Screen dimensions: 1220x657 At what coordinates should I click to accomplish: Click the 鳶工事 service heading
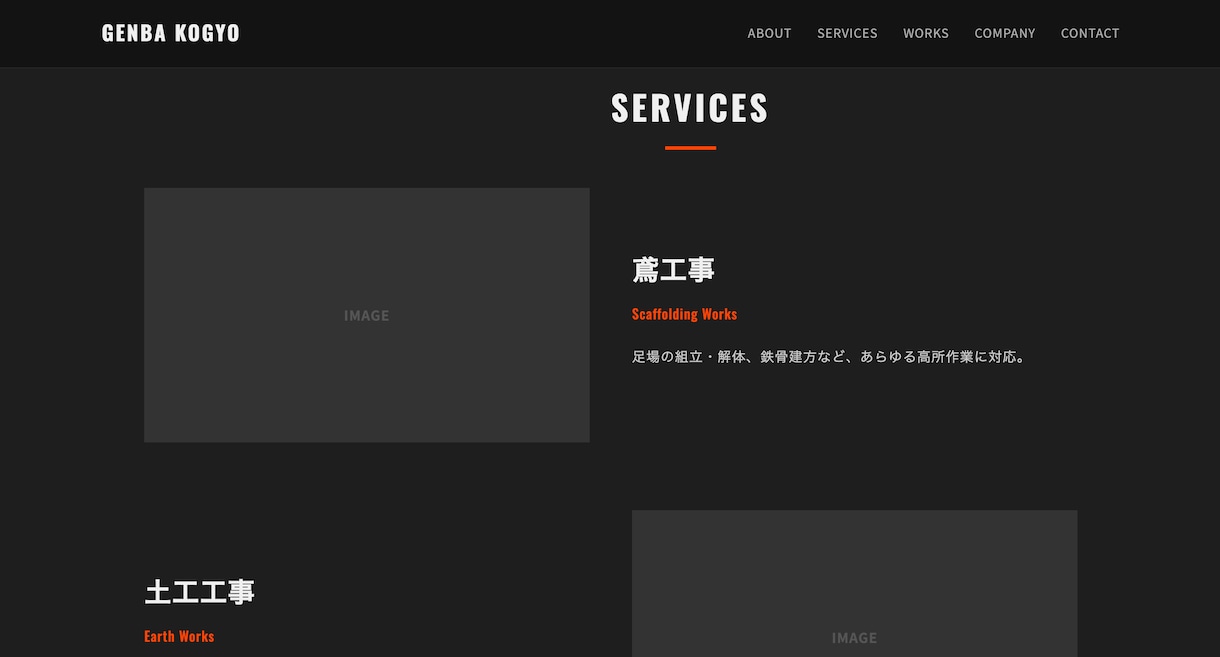tap(673, 270)
